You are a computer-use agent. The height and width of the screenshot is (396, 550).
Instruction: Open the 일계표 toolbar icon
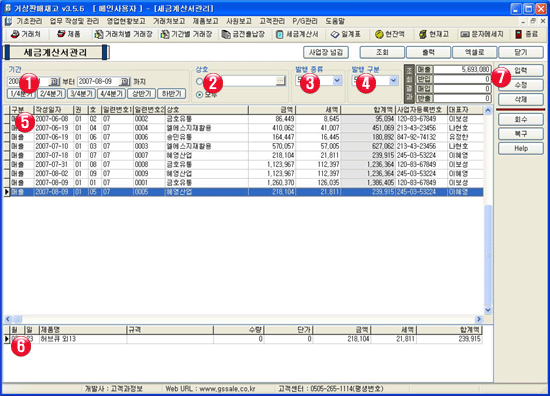346,34
